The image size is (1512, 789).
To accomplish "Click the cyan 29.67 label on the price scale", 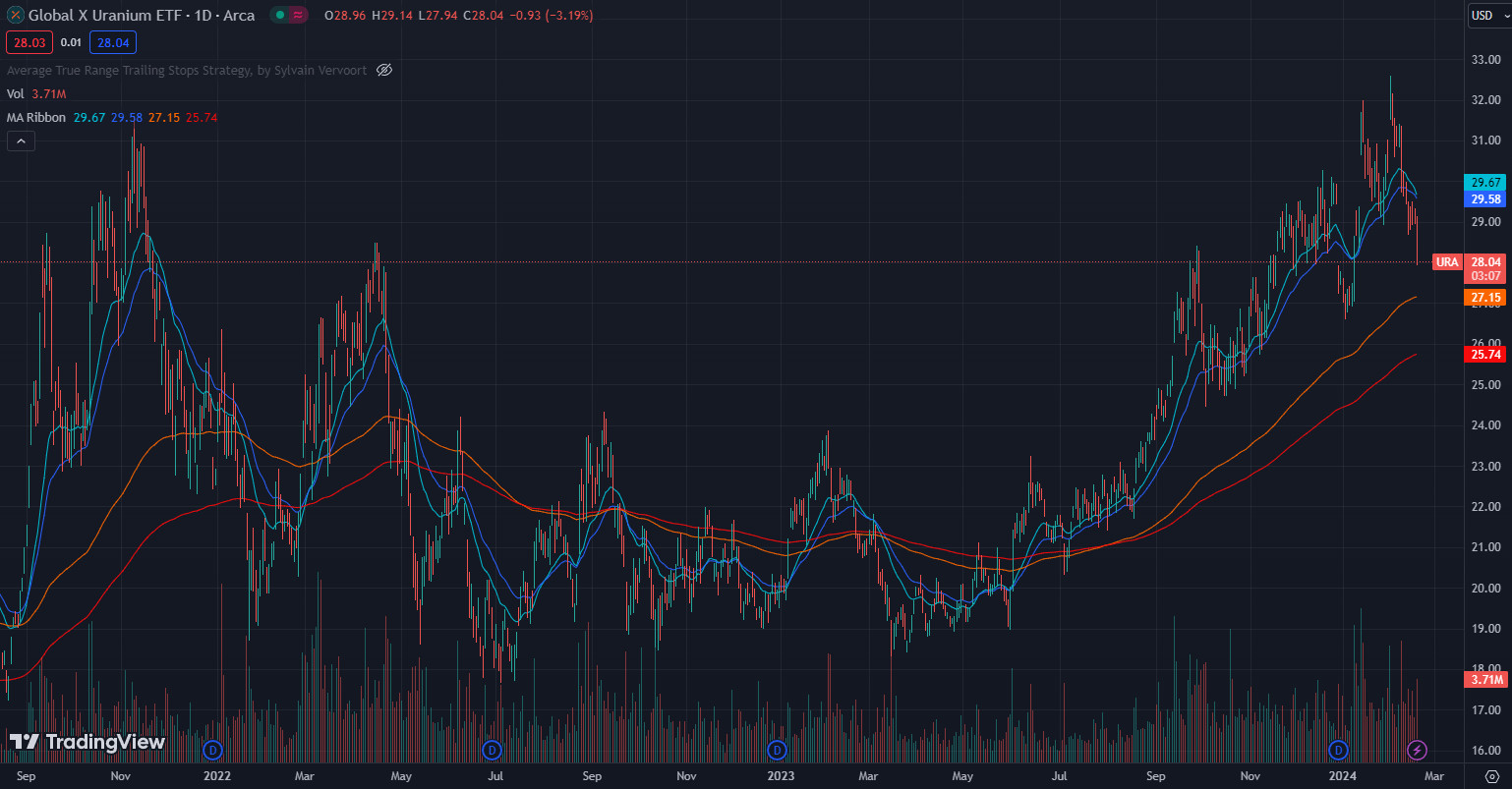I will 1485,183.
